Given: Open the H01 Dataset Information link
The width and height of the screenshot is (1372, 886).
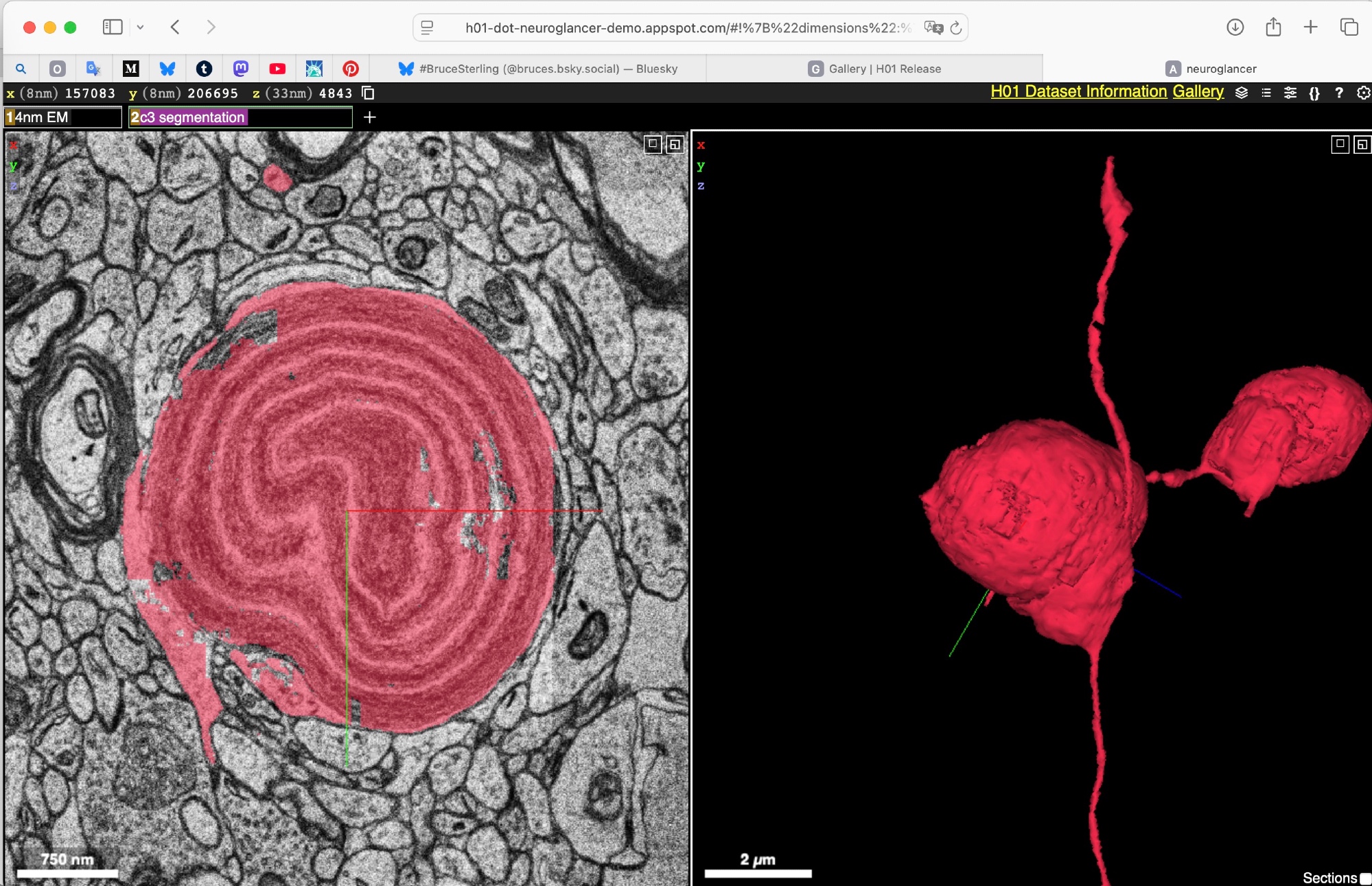Looking at the screenshot, I should point(1078,92).
